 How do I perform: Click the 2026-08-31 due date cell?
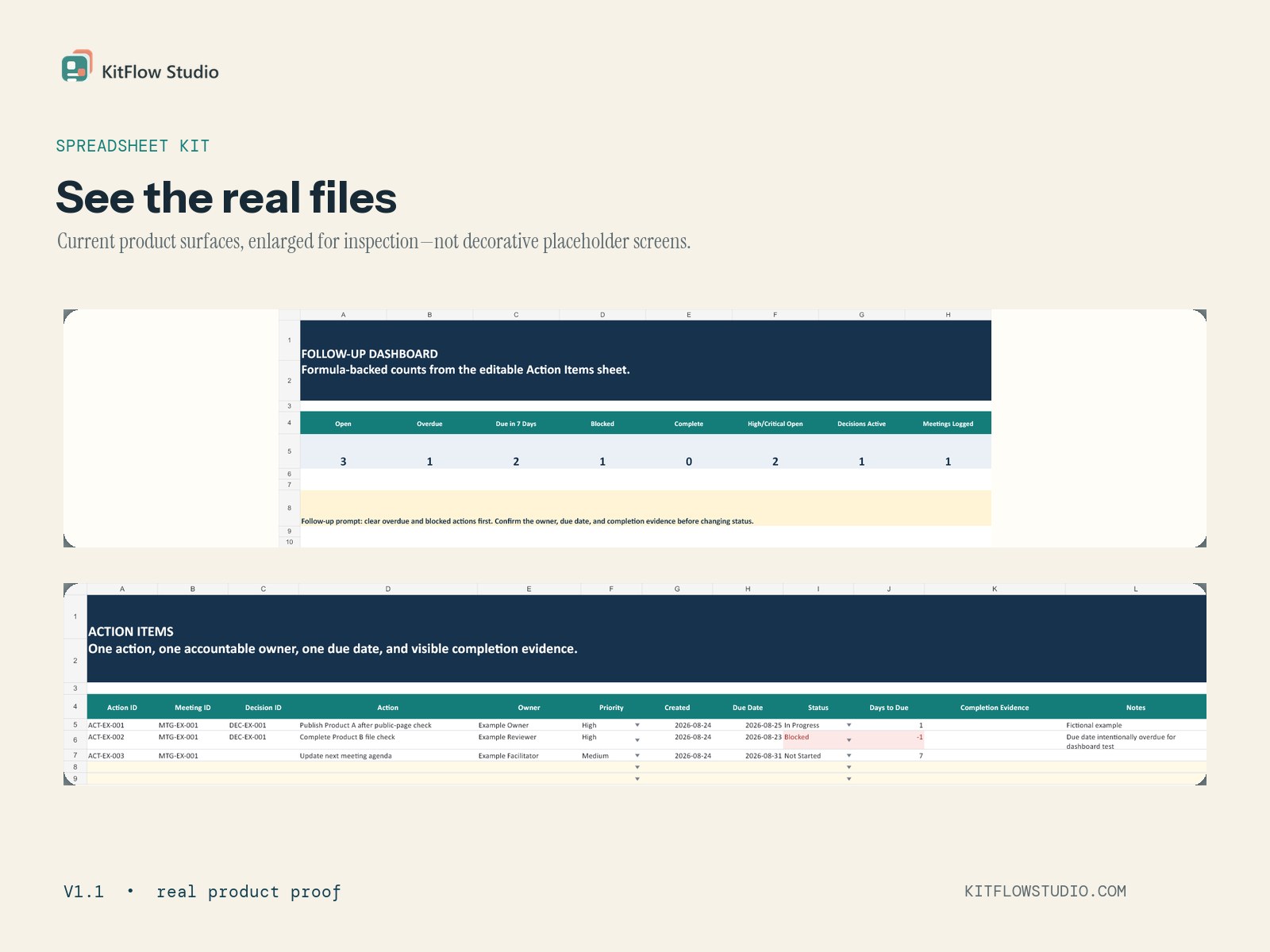coord(748,756)
